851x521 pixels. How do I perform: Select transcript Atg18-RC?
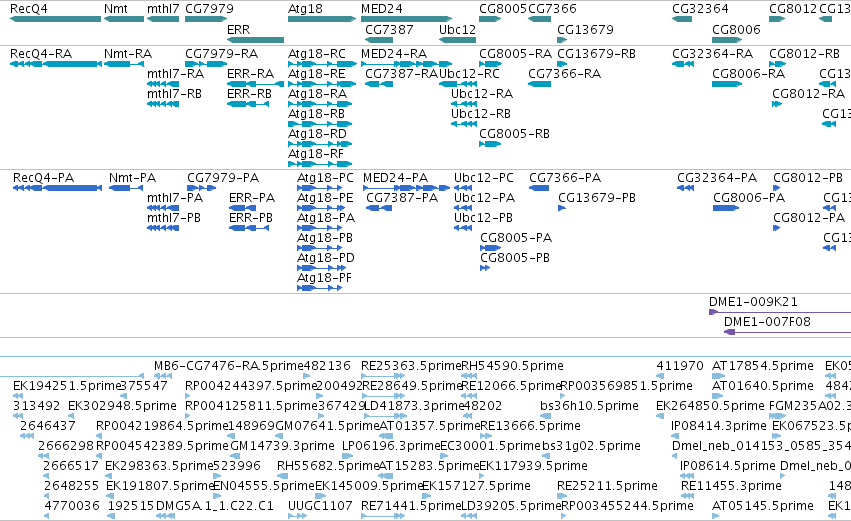pos(322,64)
